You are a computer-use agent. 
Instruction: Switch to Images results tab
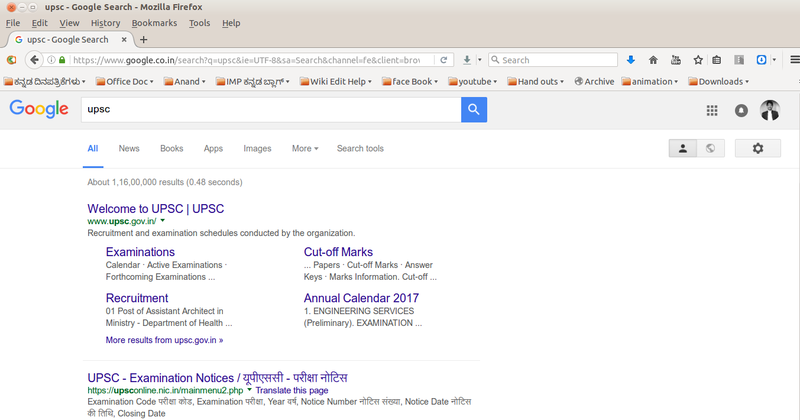[257, 149]
